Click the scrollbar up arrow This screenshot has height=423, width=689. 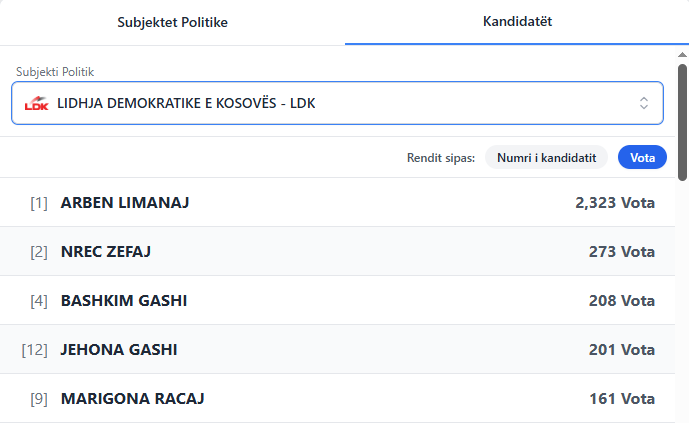pos(682,51)
